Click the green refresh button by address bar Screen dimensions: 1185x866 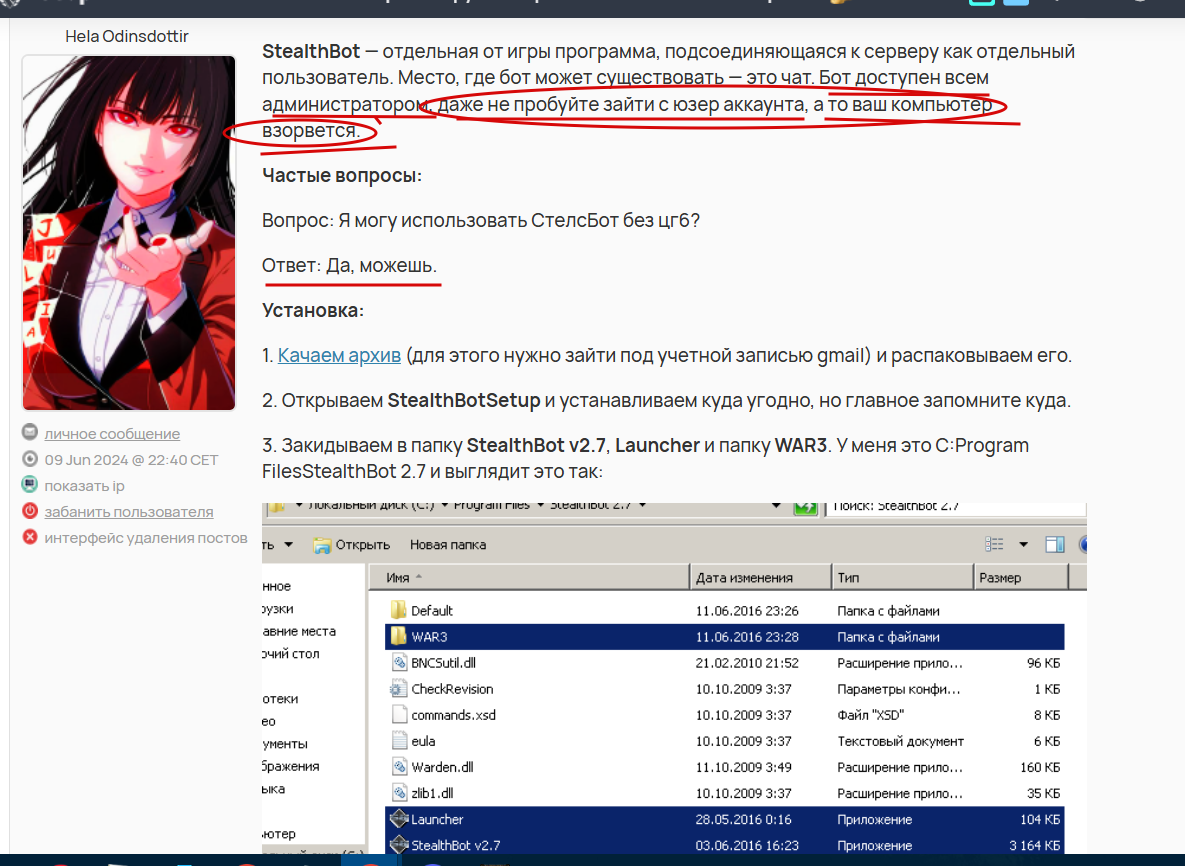click(x=806, y=508)
